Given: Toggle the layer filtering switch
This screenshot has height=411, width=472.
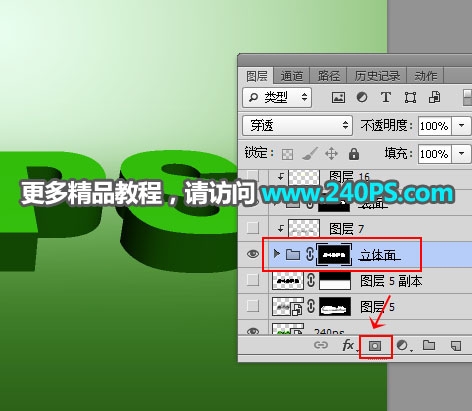Looking at the screenshot, I should point(467,97).
